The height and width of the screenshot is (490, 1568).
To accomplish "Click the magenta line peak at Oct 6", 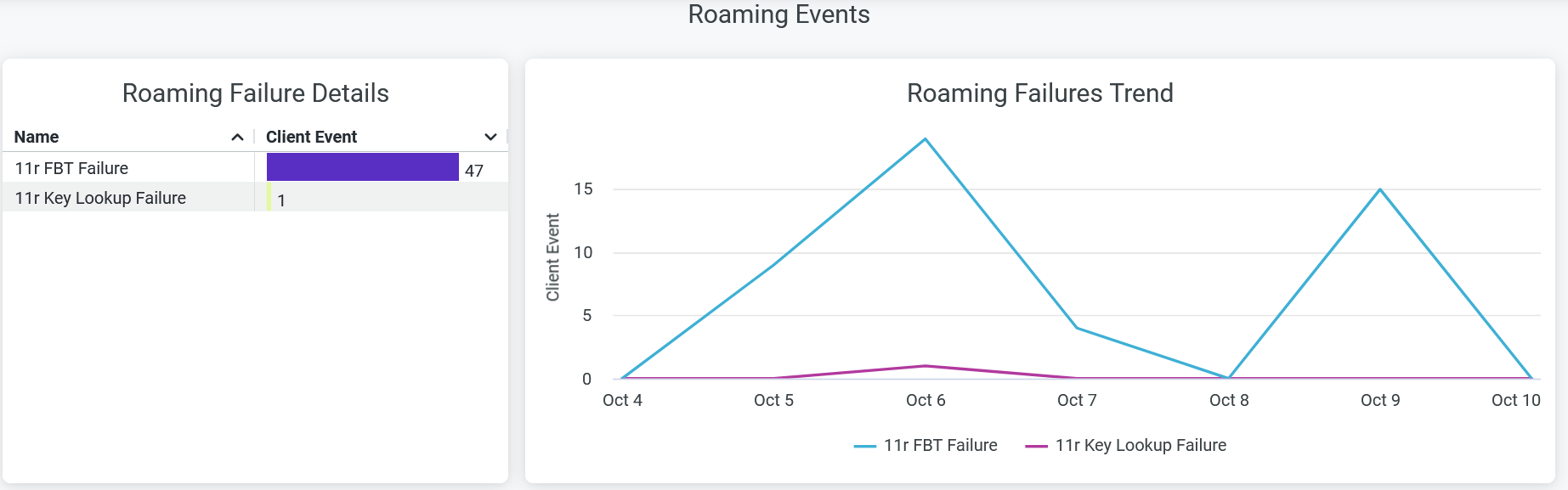I will coord(925,366).
